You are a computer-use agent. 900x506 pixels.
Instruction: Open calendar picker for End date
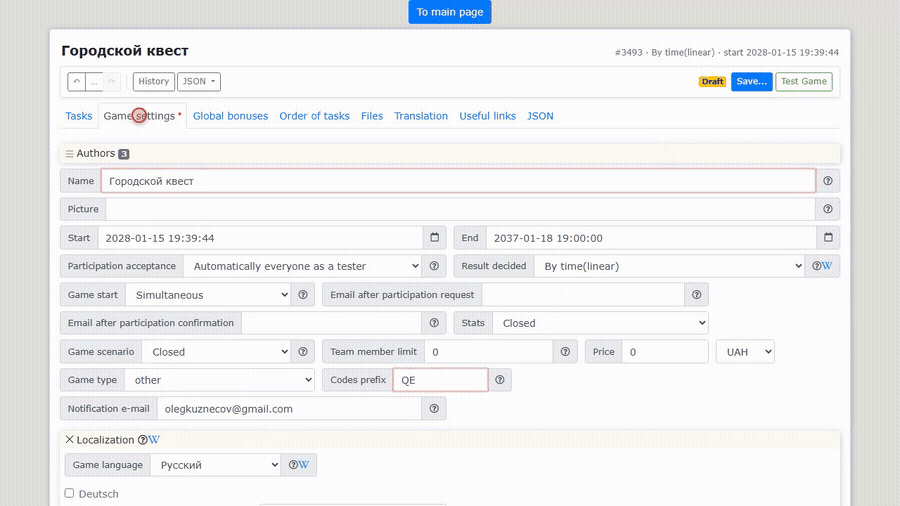coord(828,238)
